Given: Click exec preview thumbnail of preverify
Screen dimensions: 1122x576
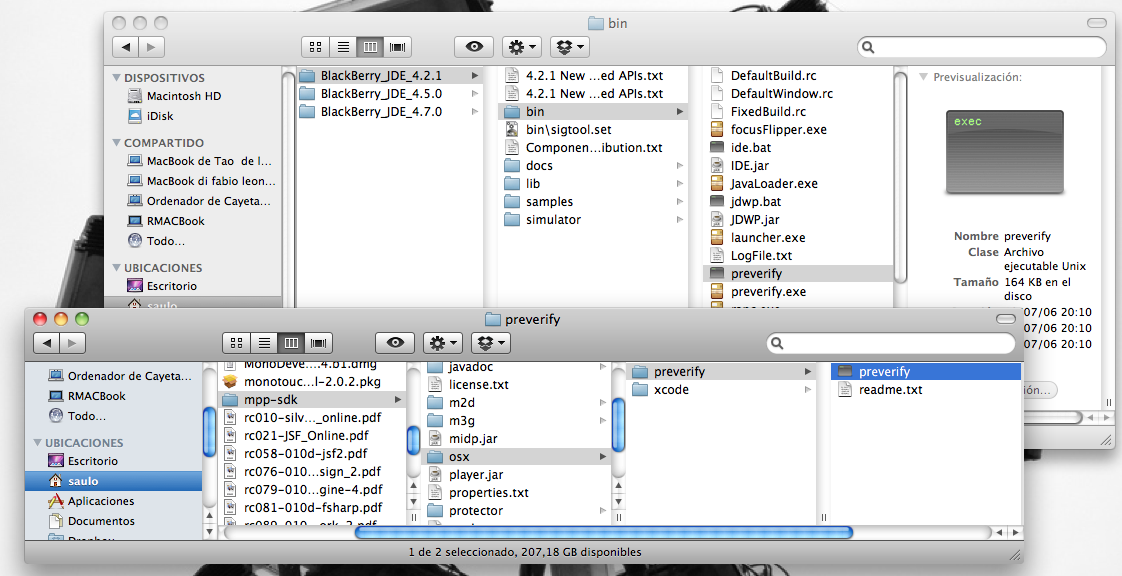Looking at the screenshot, I should click(x=1005, y=152).
